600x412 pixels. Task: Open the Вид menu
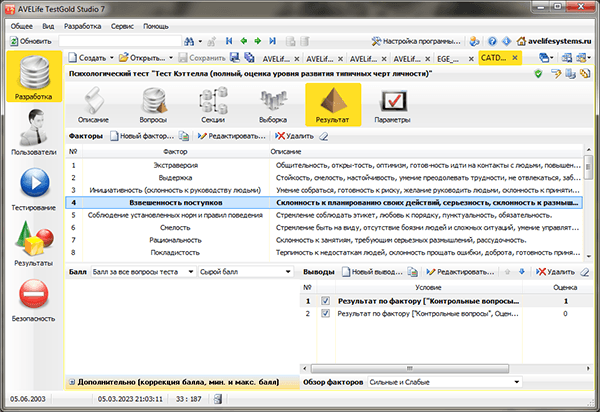[48, 26]
